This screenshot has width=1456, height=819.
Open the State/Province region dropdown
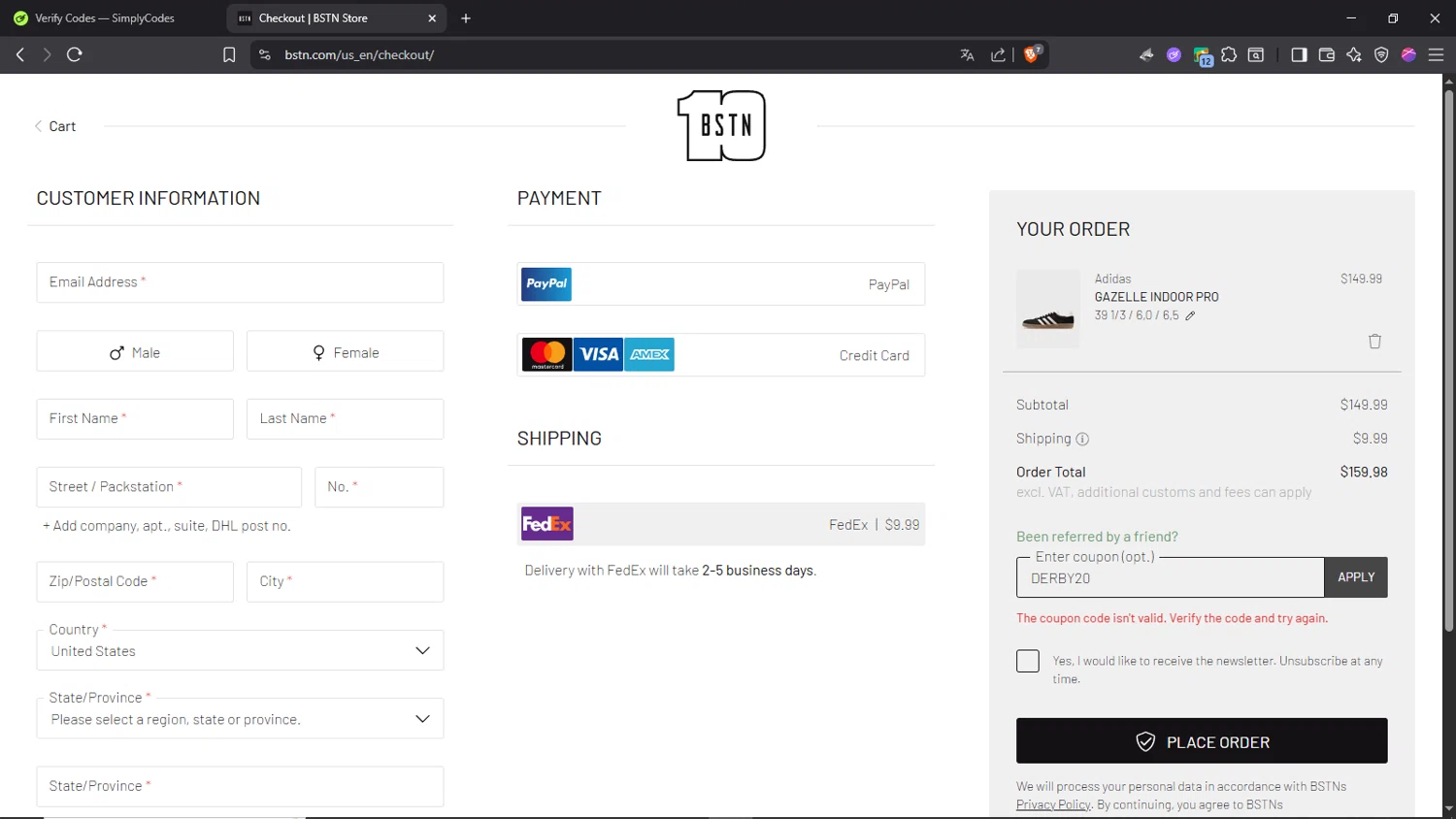click(240, 718)
